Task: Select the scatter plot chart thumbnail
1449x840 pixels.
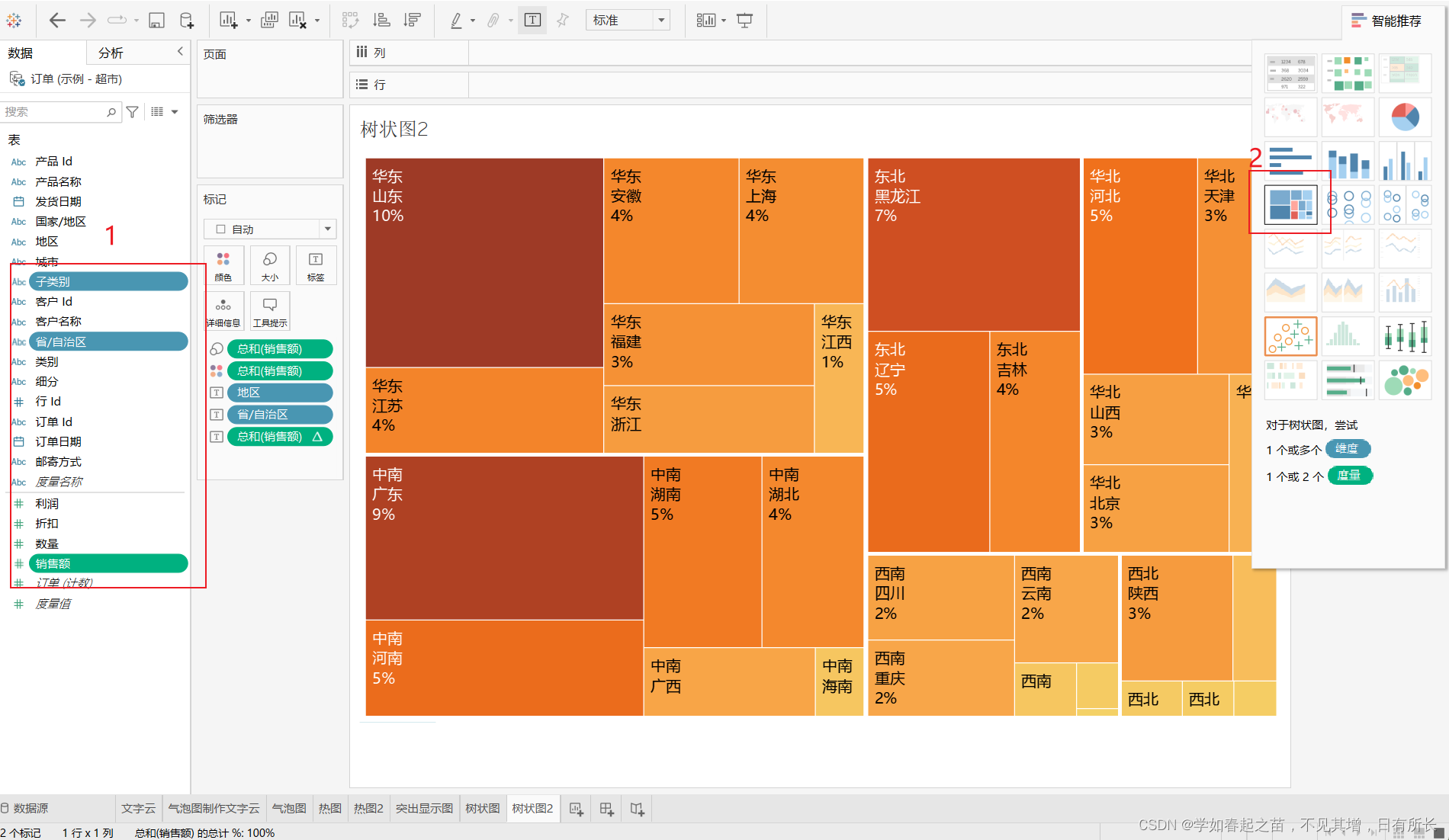Action: 1290,336
